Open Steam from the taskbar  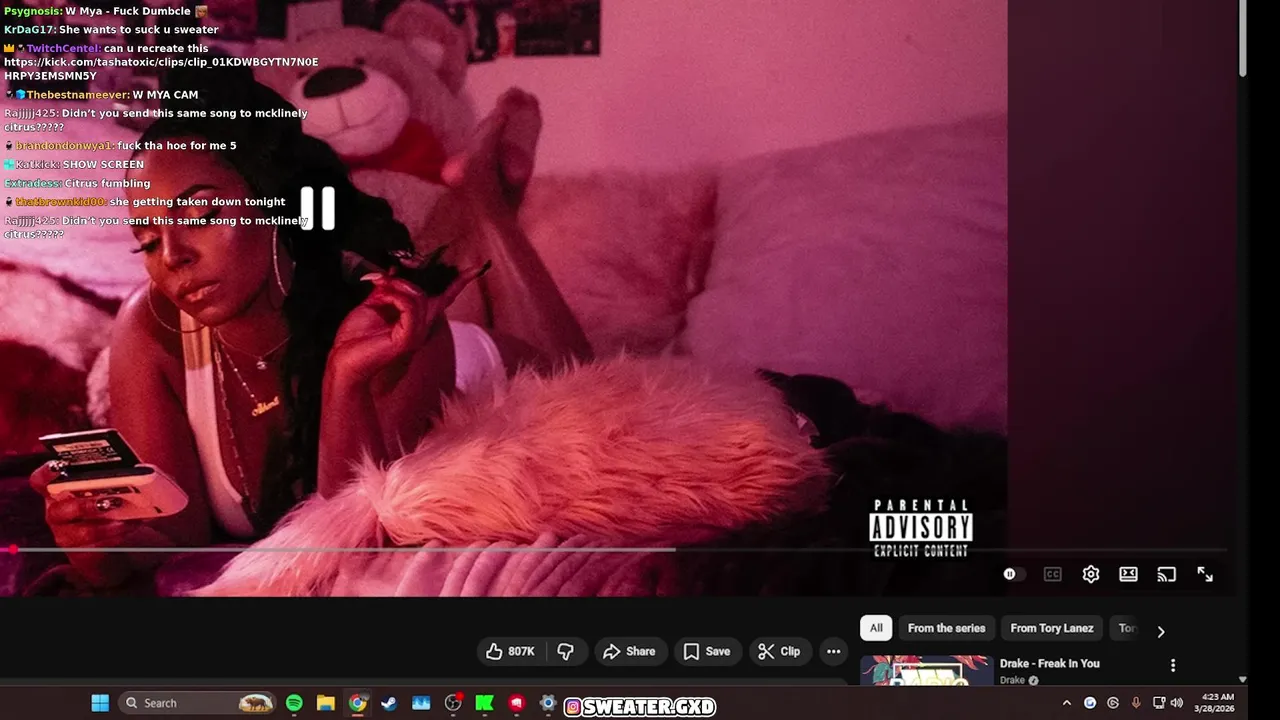tap(389, 703)
